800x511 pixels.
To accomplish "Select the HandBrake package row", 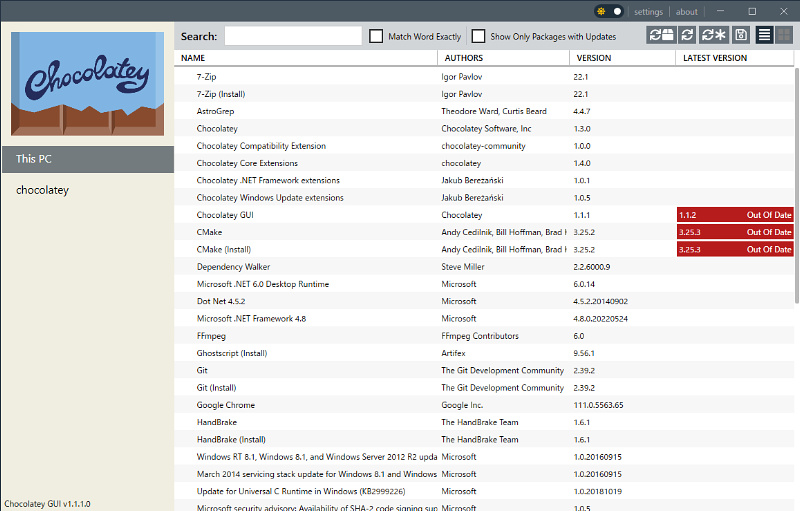I will pos(484,422).
